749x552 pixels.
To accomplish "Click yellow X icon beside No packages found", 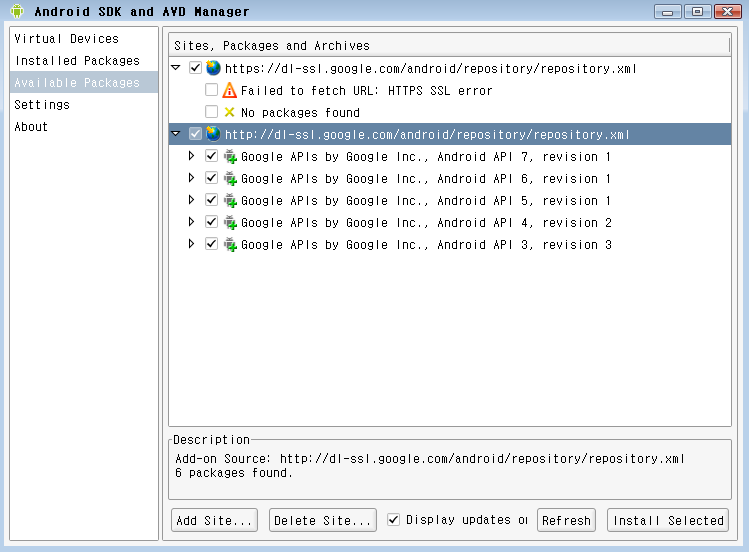I will point(229,112).
